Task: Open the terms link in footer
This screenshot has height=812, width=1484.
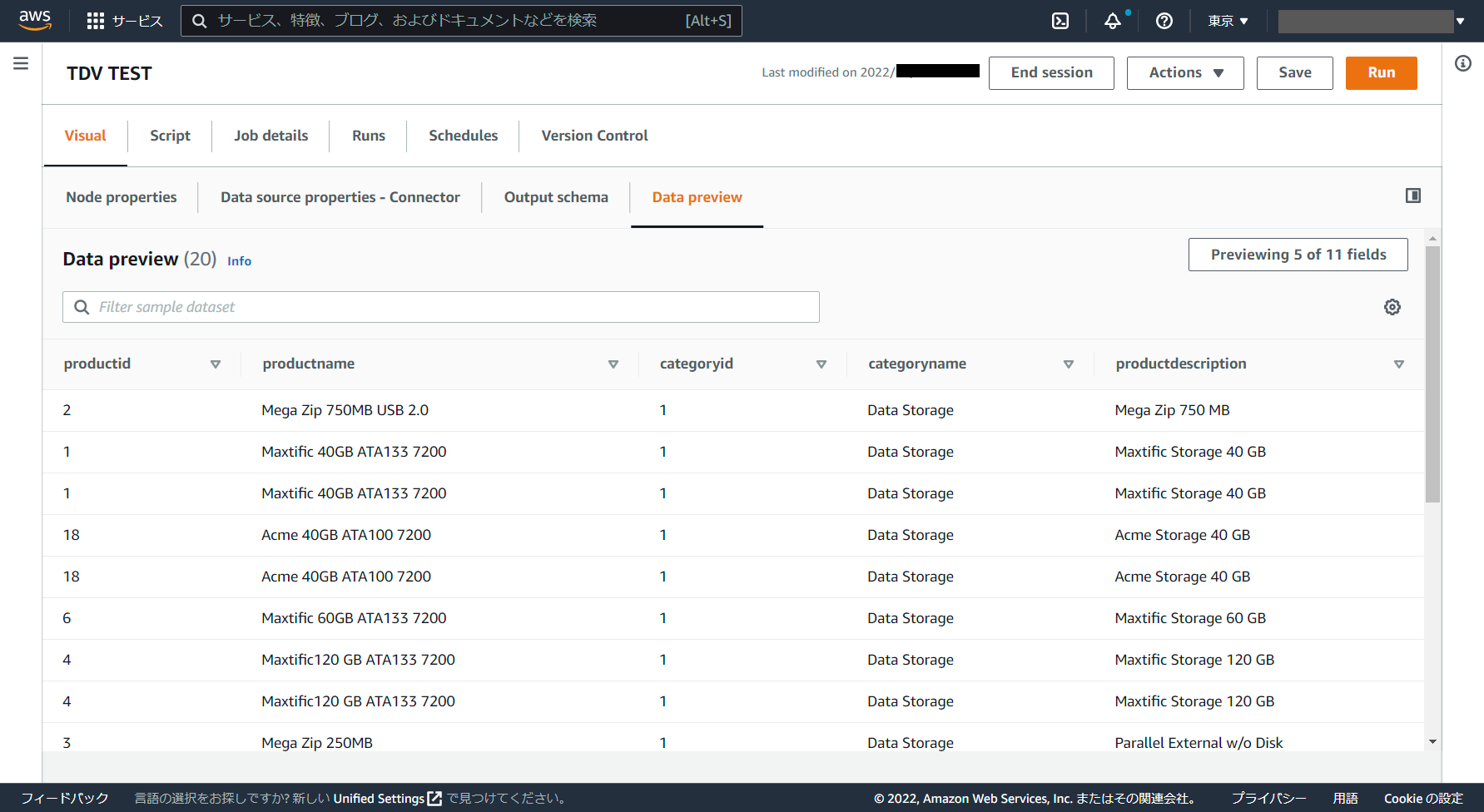Action: pos(1345,798)
